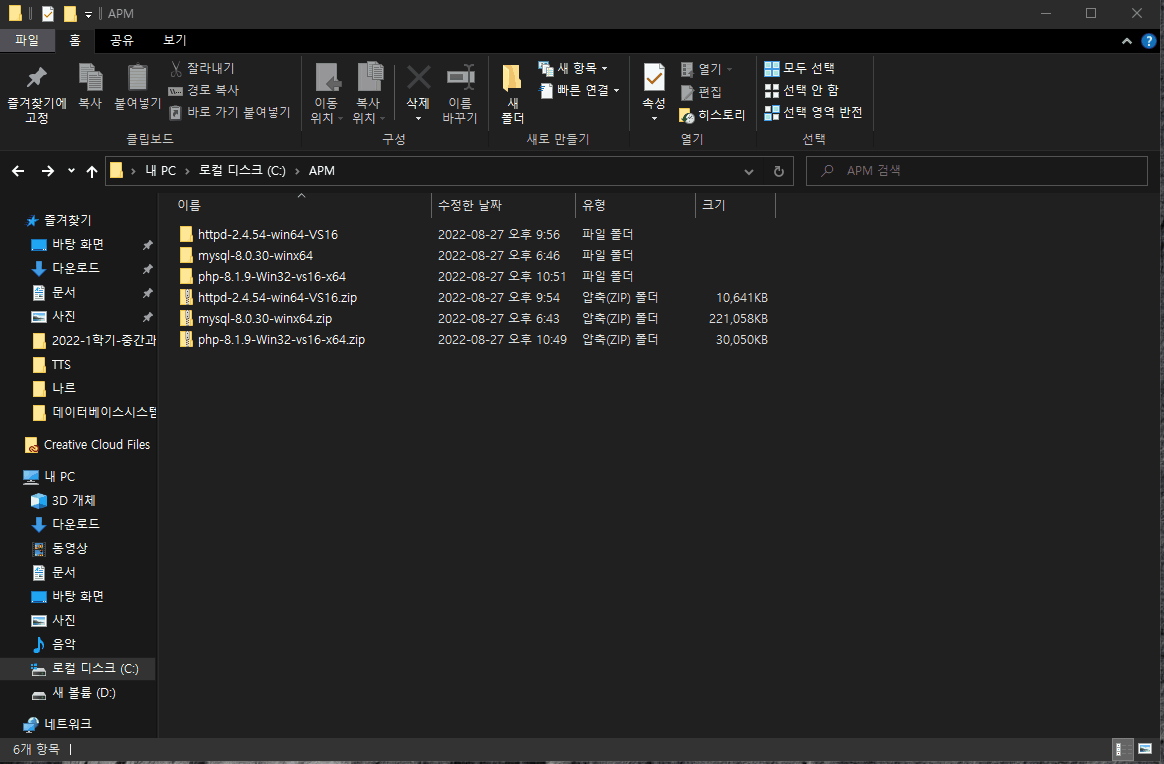
Task: Open 새 볼륨 (D:) drive
Action: [83, 693]
